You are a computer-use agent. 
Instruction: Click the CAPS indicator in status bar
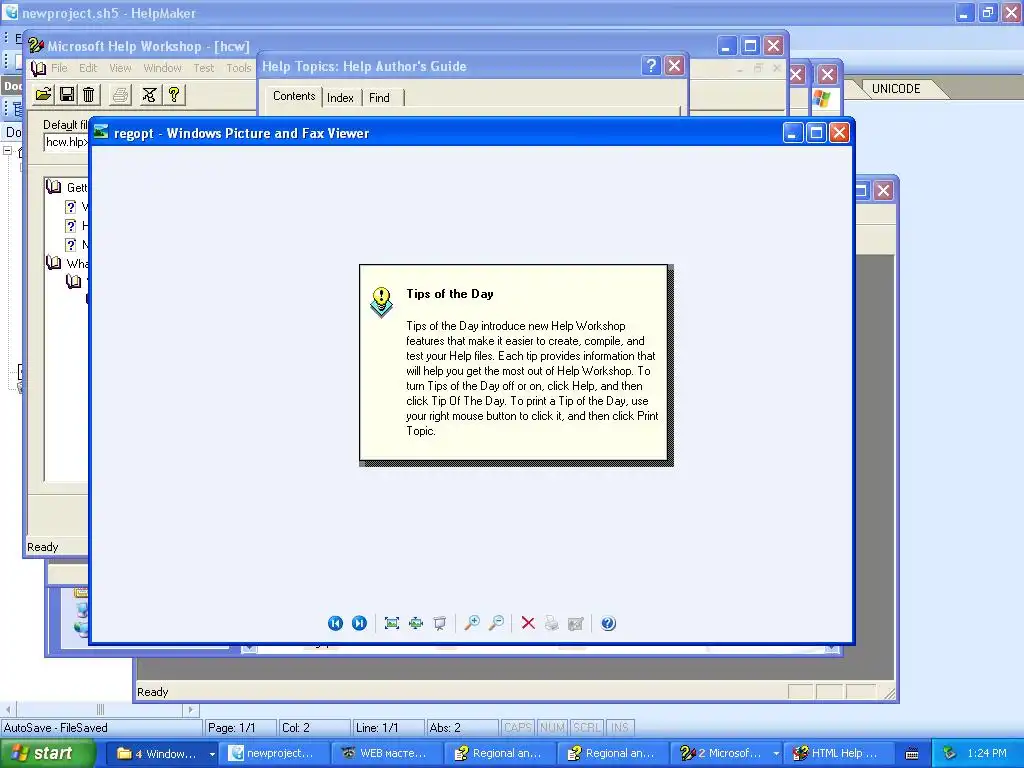point(518,727)
